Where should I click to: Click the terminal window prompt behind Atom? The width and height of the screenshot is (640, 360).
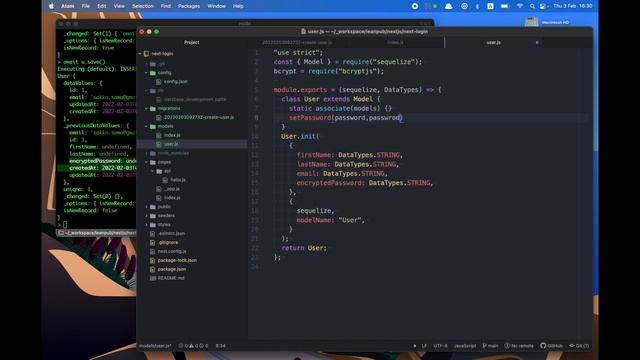pos(62,224)
